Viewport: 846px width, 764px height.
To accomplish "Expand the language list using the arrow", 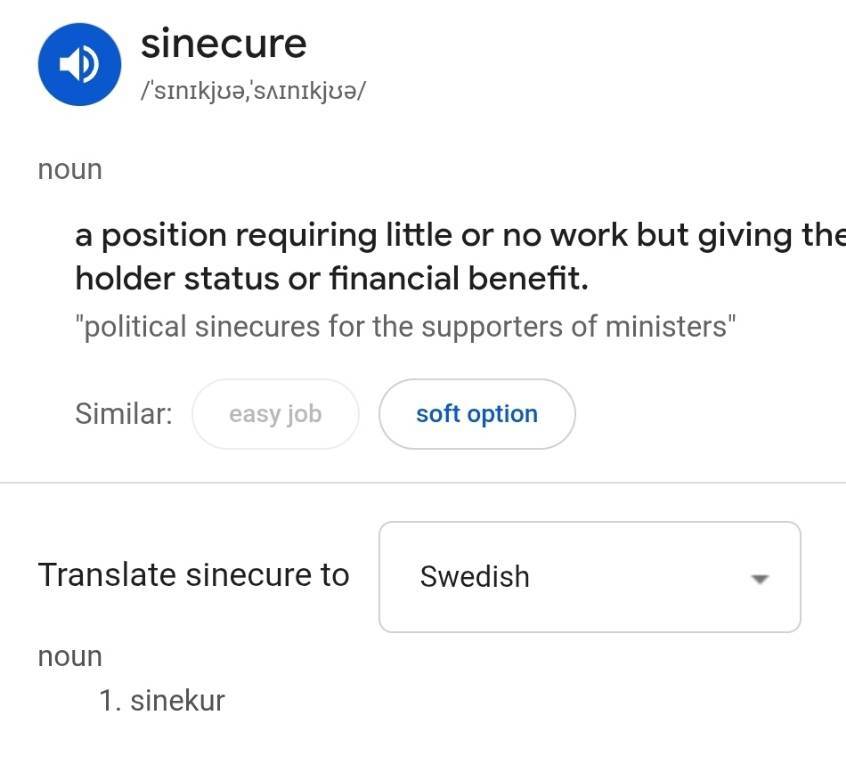I will point(760,578).
